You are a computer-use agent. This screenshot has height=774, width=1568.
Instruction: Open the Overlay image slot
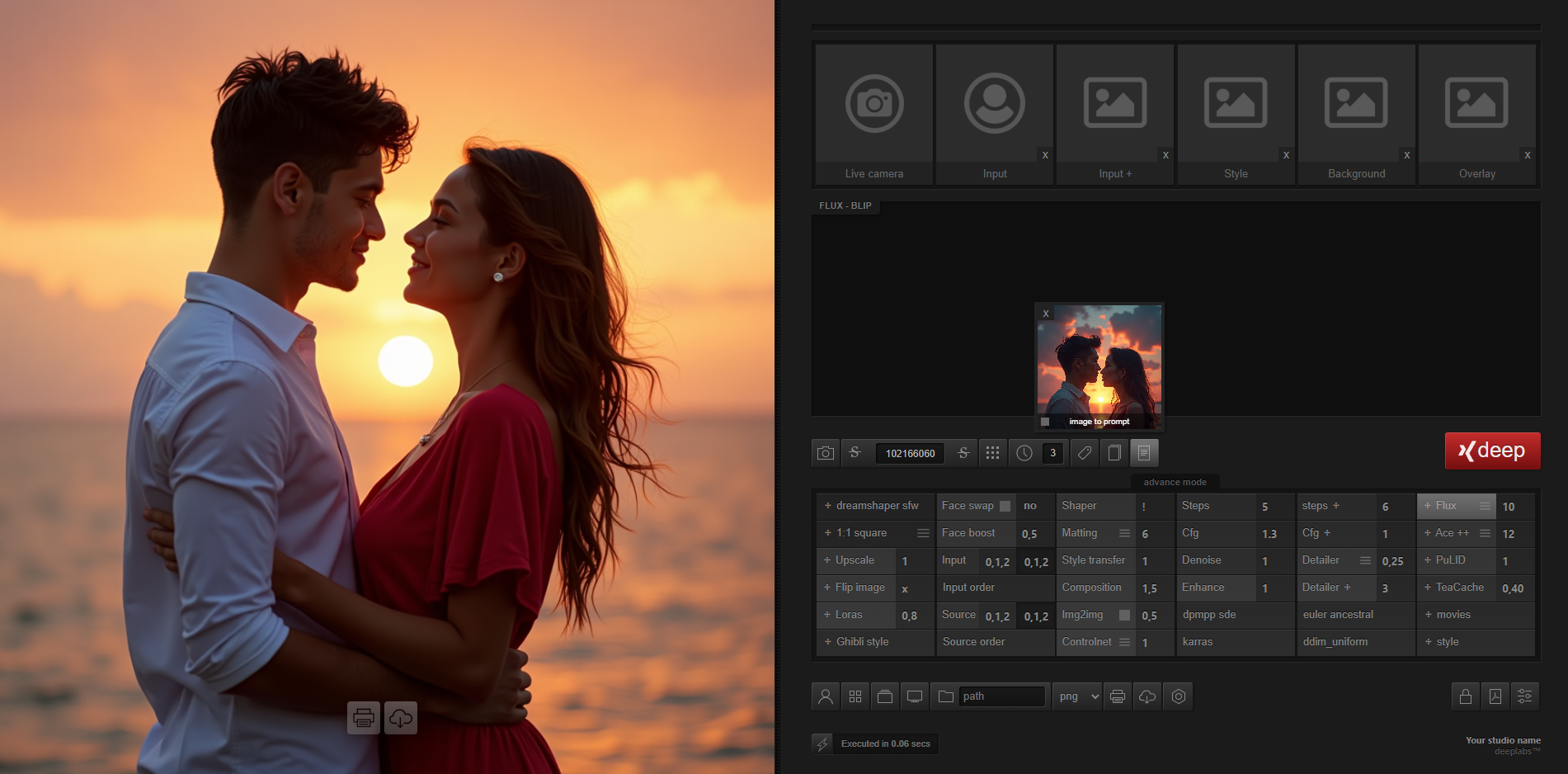click(x=1476, y=113)
